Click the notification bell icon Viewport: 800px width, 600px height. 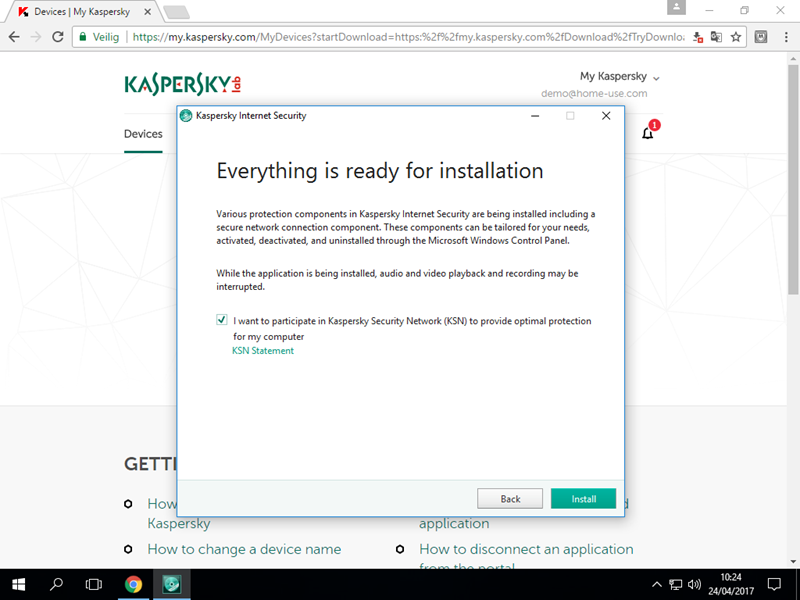648,133
